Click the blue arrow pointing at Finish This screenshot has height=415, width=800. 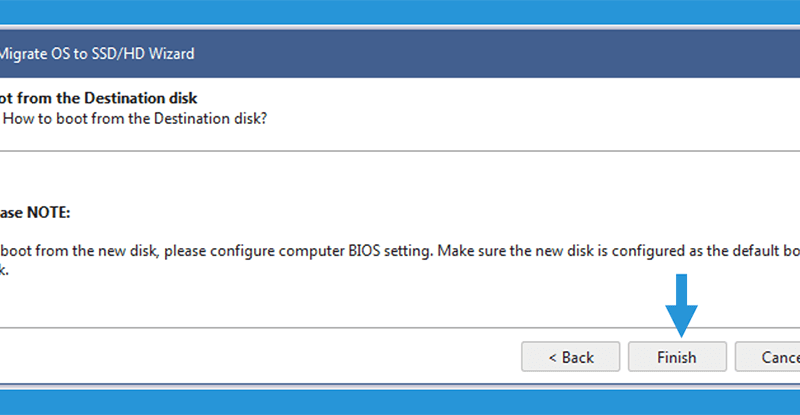tap(681, 305)
